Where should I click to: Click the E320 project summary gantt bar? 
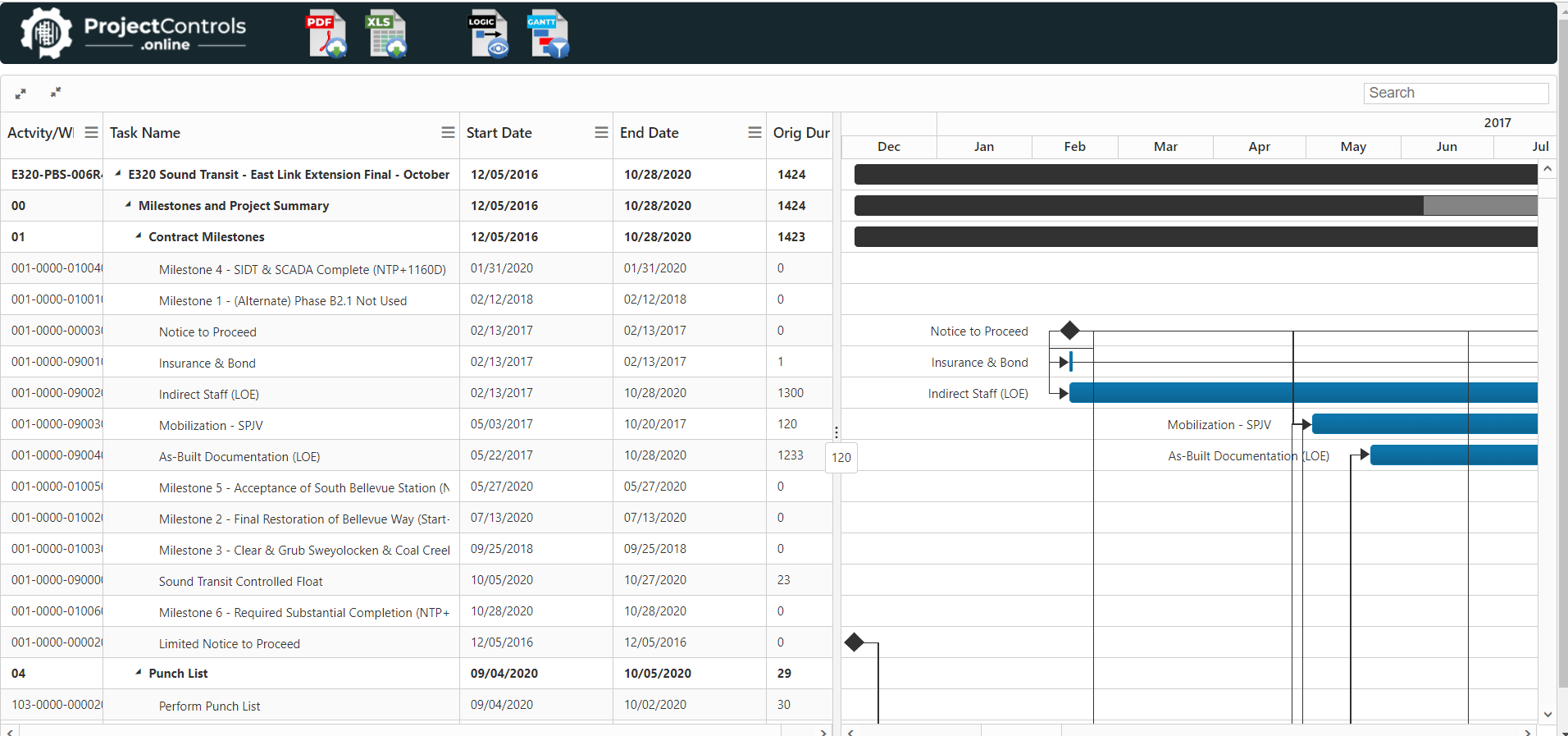click(1196, 174)
